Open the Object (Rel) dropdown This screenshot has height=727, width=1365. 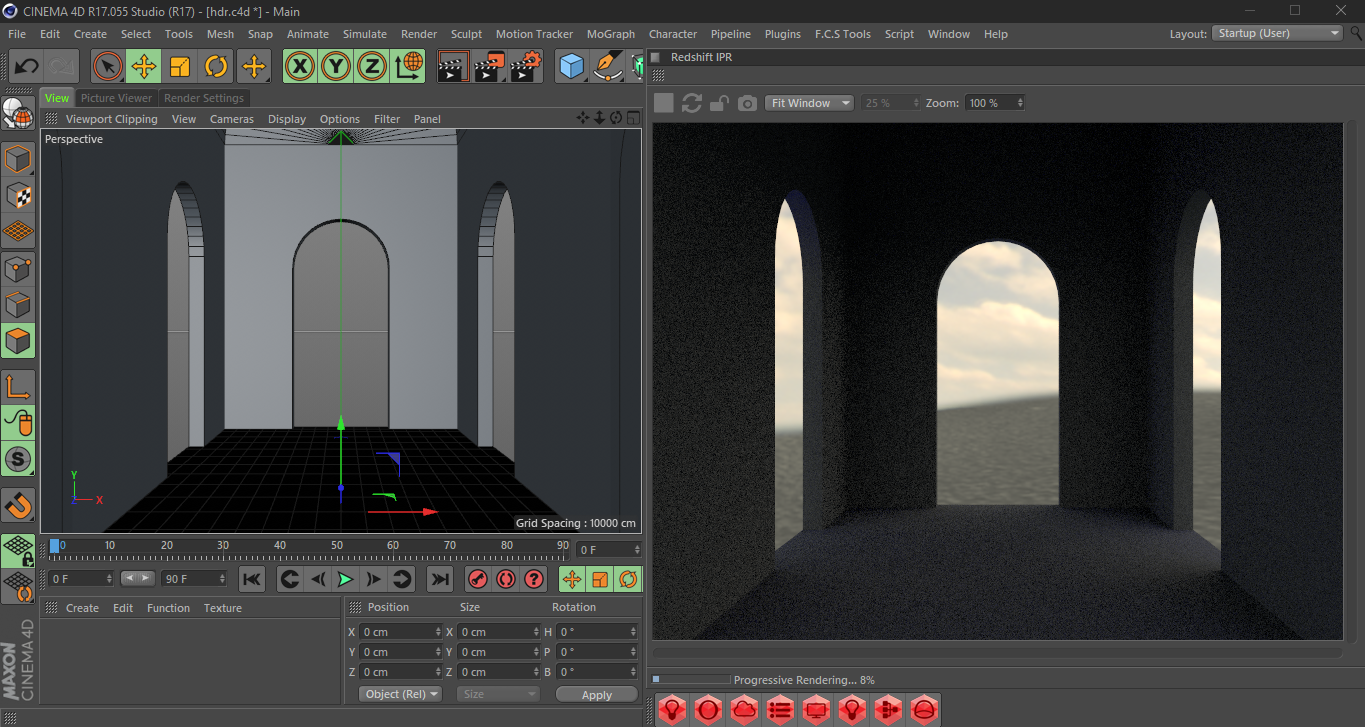(x=401, y=694)
